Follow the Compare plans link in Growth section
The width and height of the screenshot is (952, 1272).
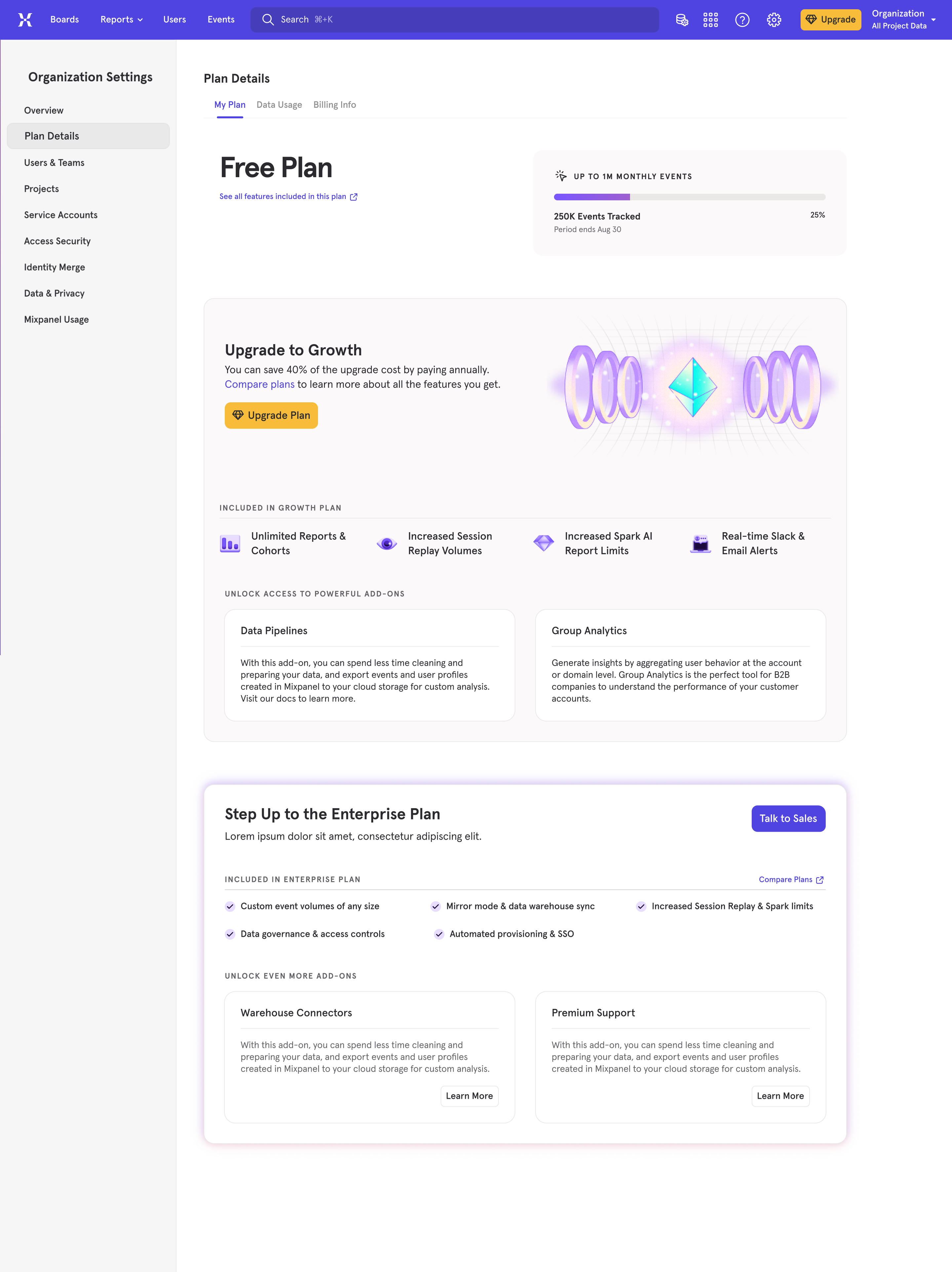(259, 384)
